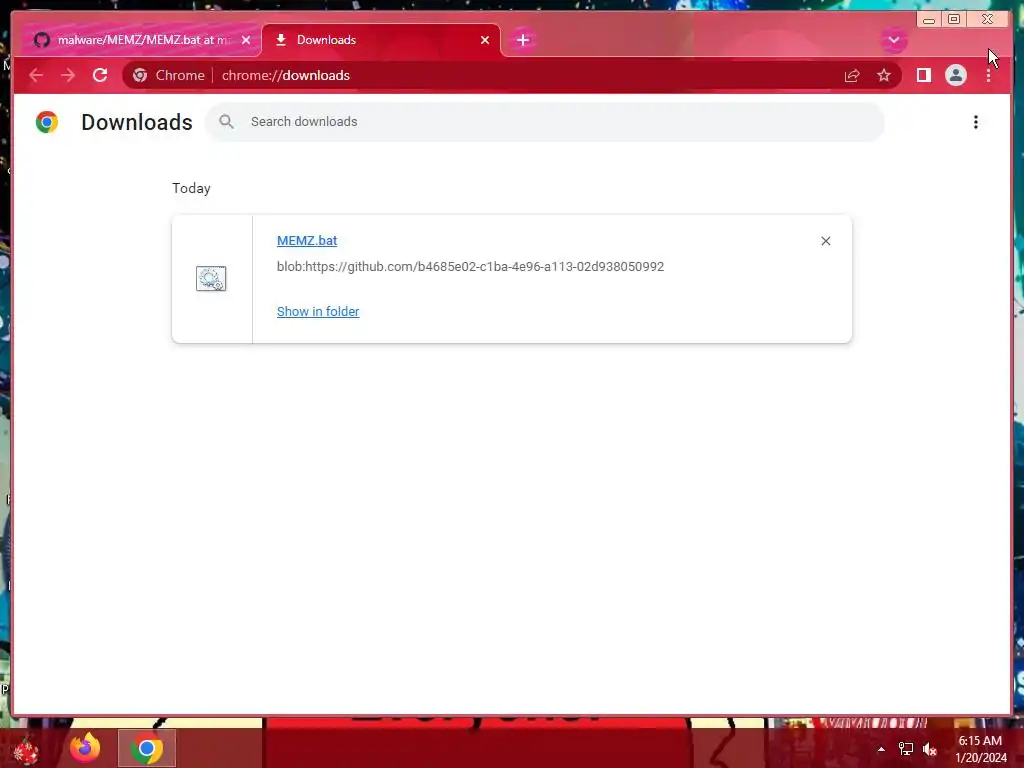Close the GitHub MEMZ.bat tab
This screenshot has width=1024, height=768.
pos(246,40)
